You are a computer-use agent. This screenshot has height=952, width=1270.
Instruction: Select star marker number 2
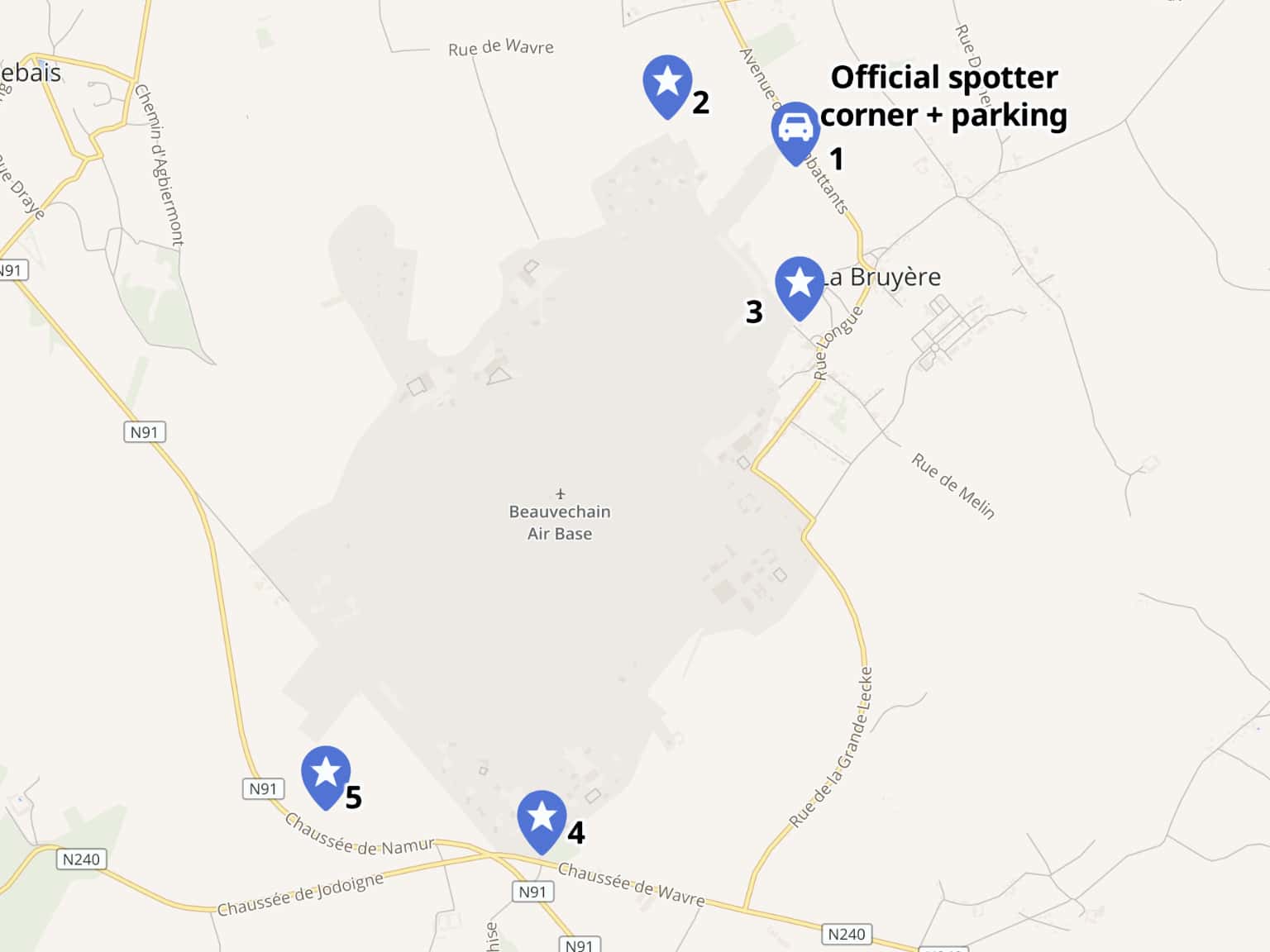[x=667, y=87]
